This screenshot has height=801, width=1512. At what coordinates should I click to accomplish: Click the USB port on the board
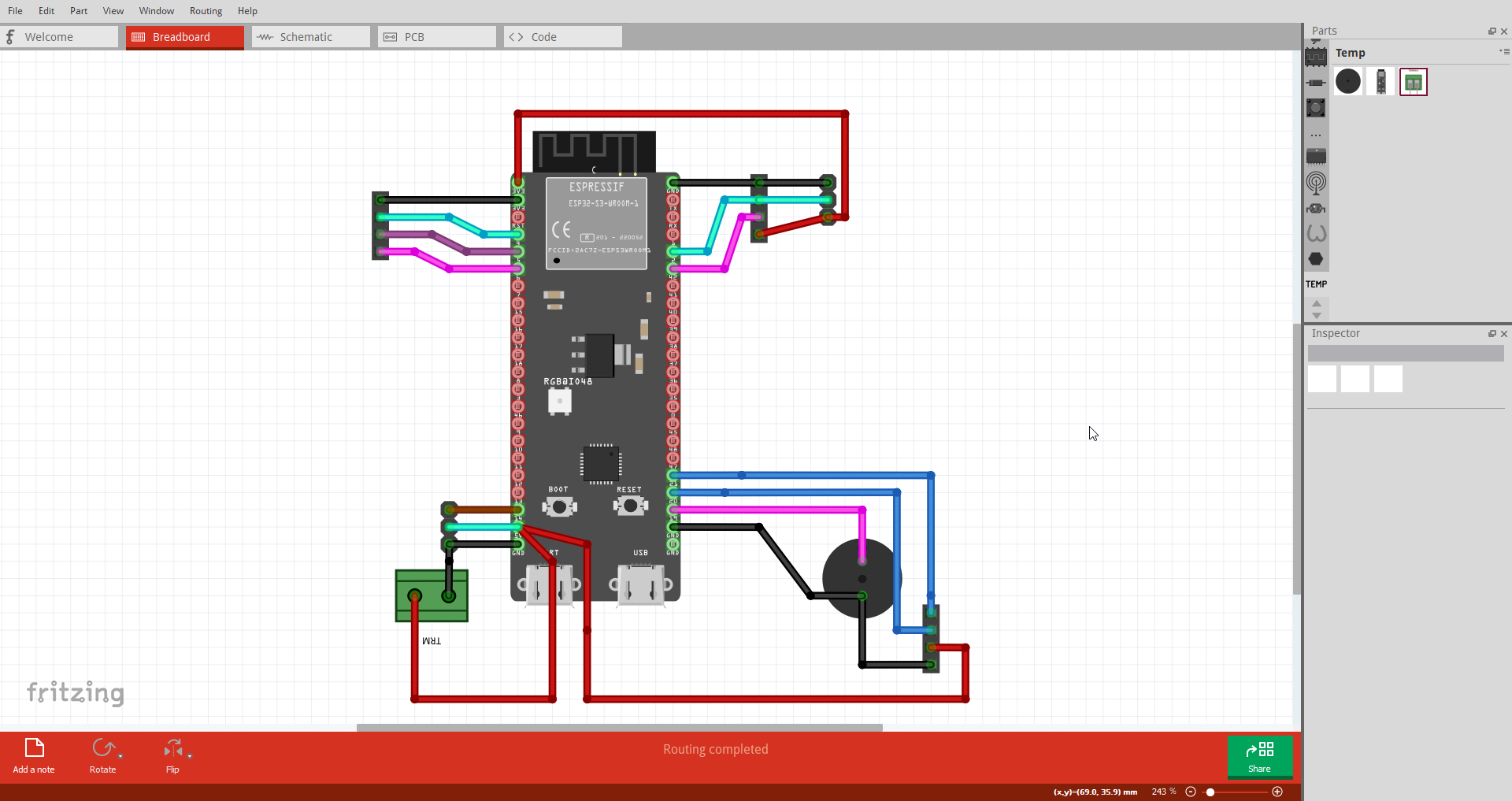pyautogui.click(x=641, y=584)
